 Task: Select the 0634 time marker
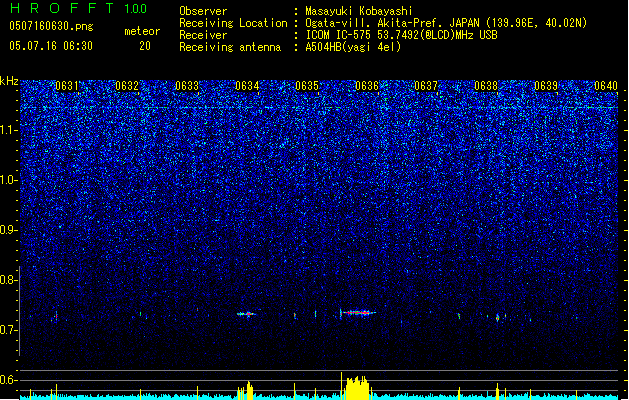coord(247,86)
